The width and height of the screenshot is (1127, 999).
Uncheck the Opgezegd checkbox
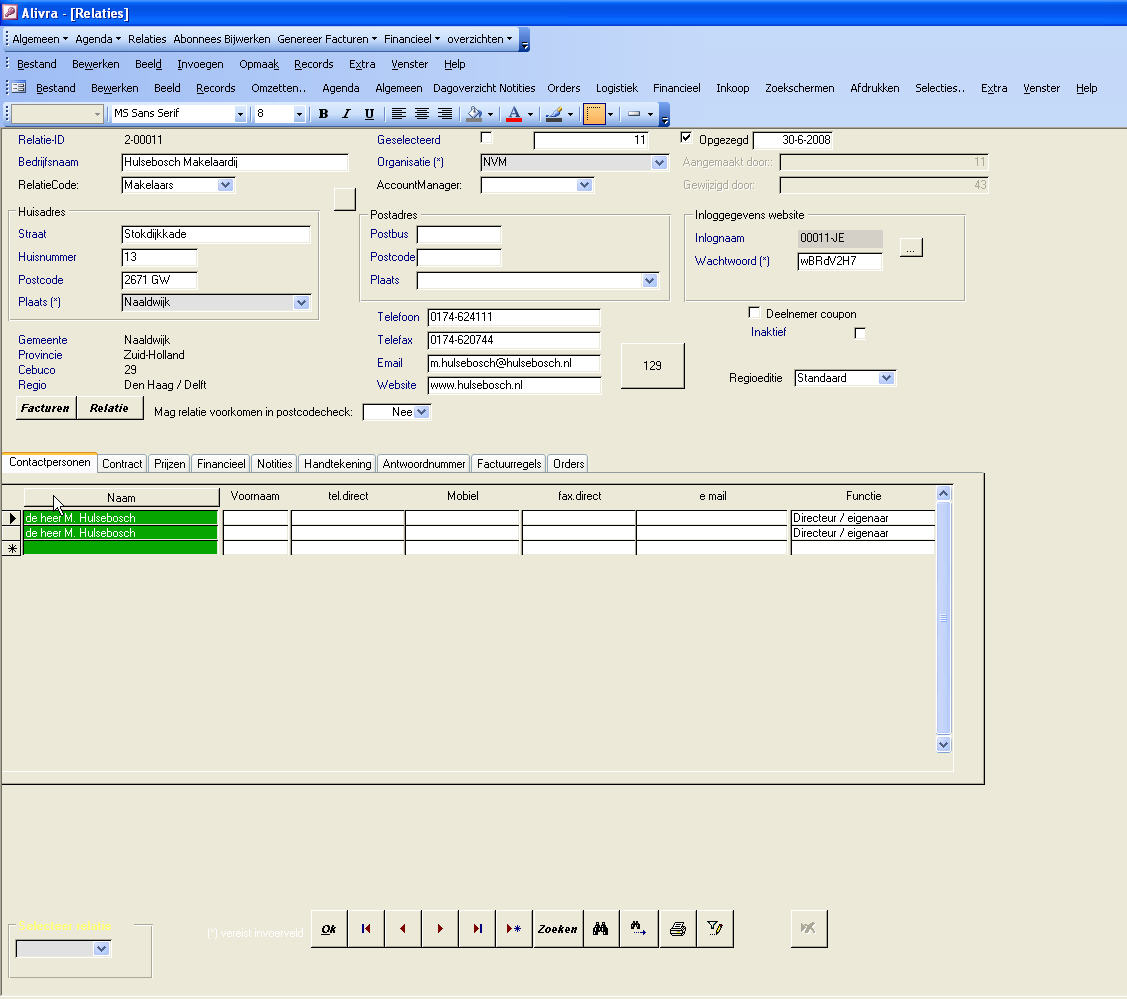coord(686,138)
